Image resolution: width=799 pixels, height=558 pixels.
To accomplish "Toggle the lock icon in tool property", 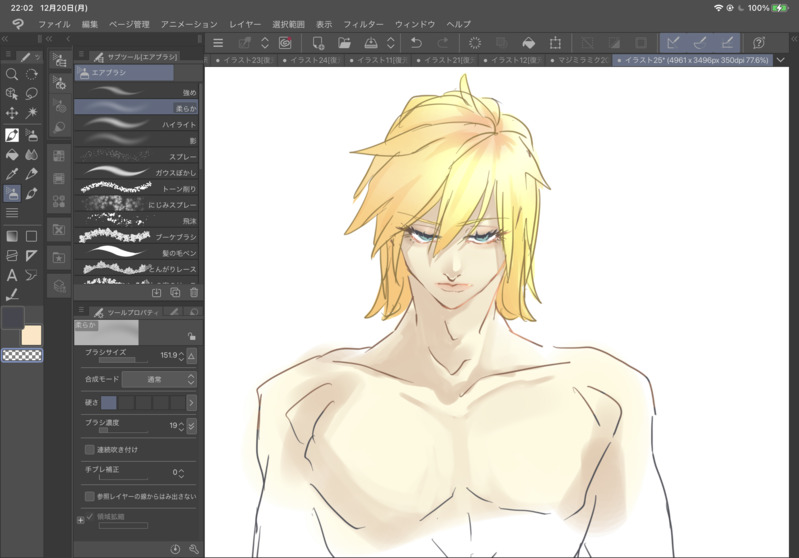I will [x=192, y=336].
